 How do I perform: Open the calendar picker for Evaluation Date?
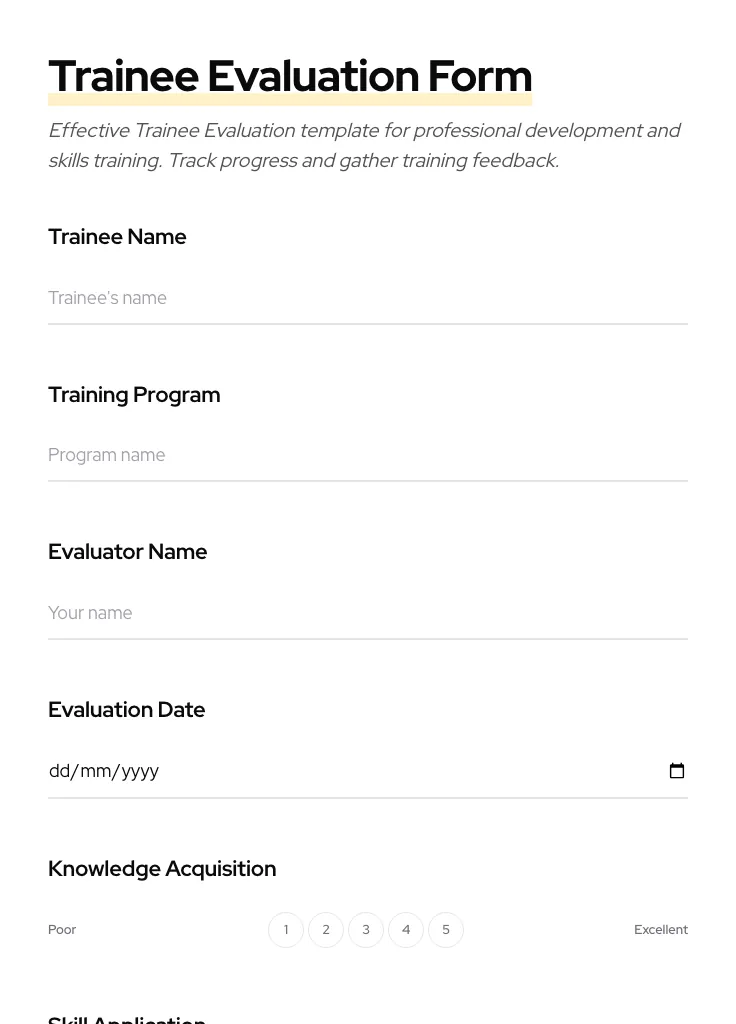[x=677, y=771]
